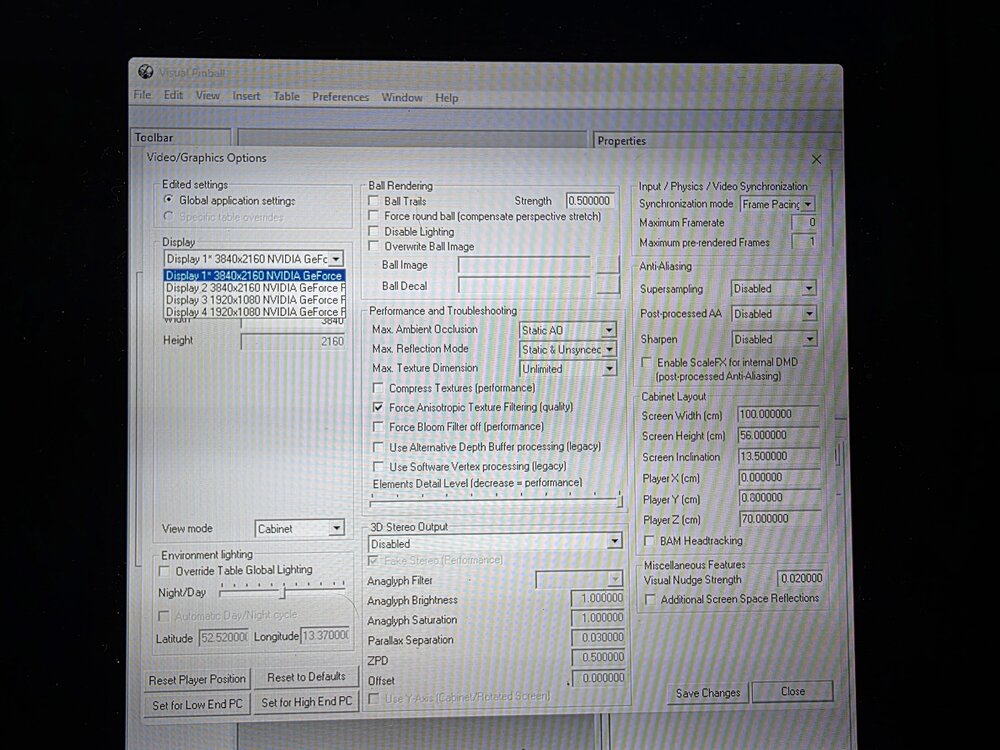1000x750 pixels.
Task: Toggle Force Bloom Filter off checkbox
Action: (x=378, y=427)
